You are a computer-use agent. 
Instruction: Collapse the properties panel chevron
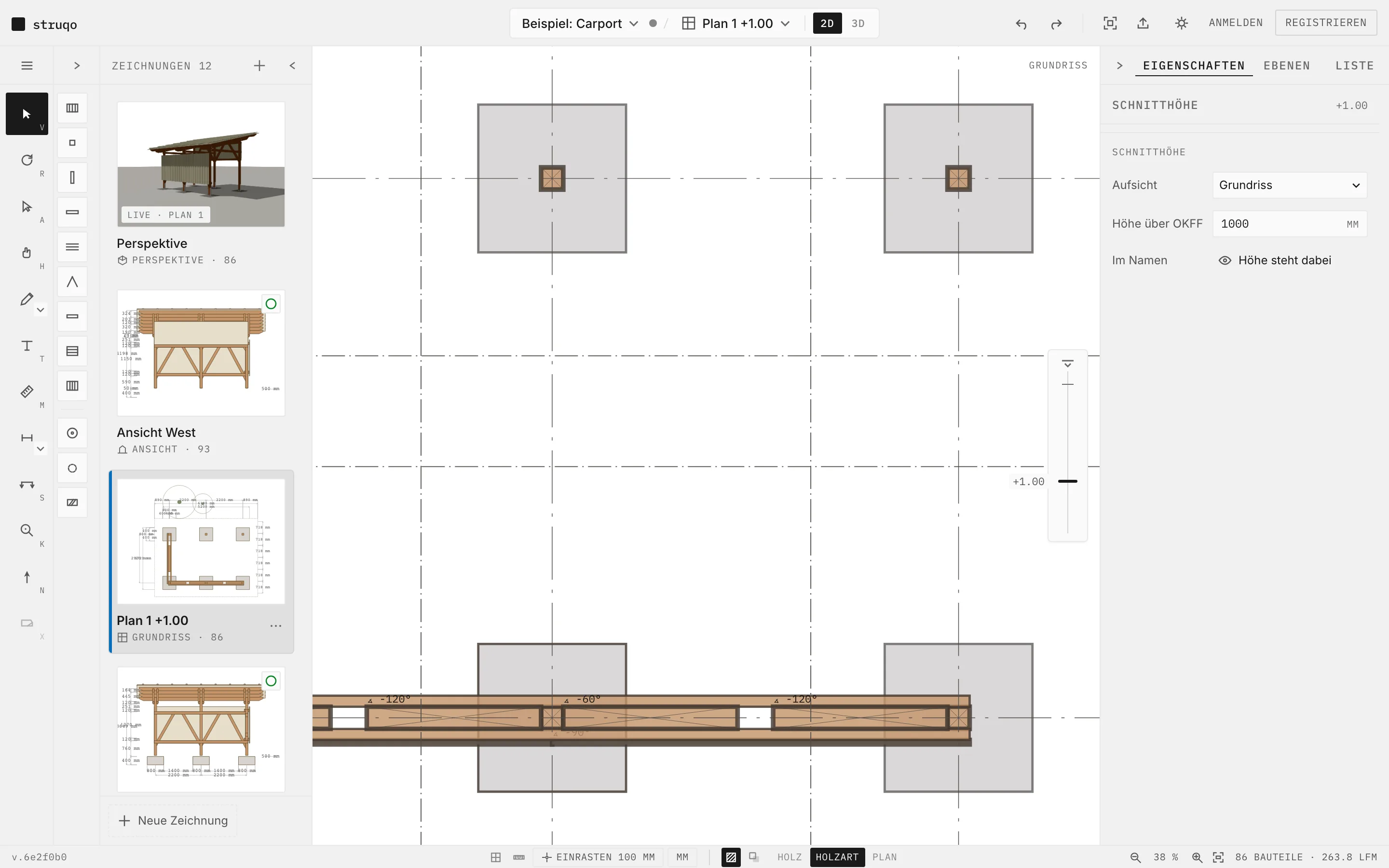click(x=1120, y=66)
